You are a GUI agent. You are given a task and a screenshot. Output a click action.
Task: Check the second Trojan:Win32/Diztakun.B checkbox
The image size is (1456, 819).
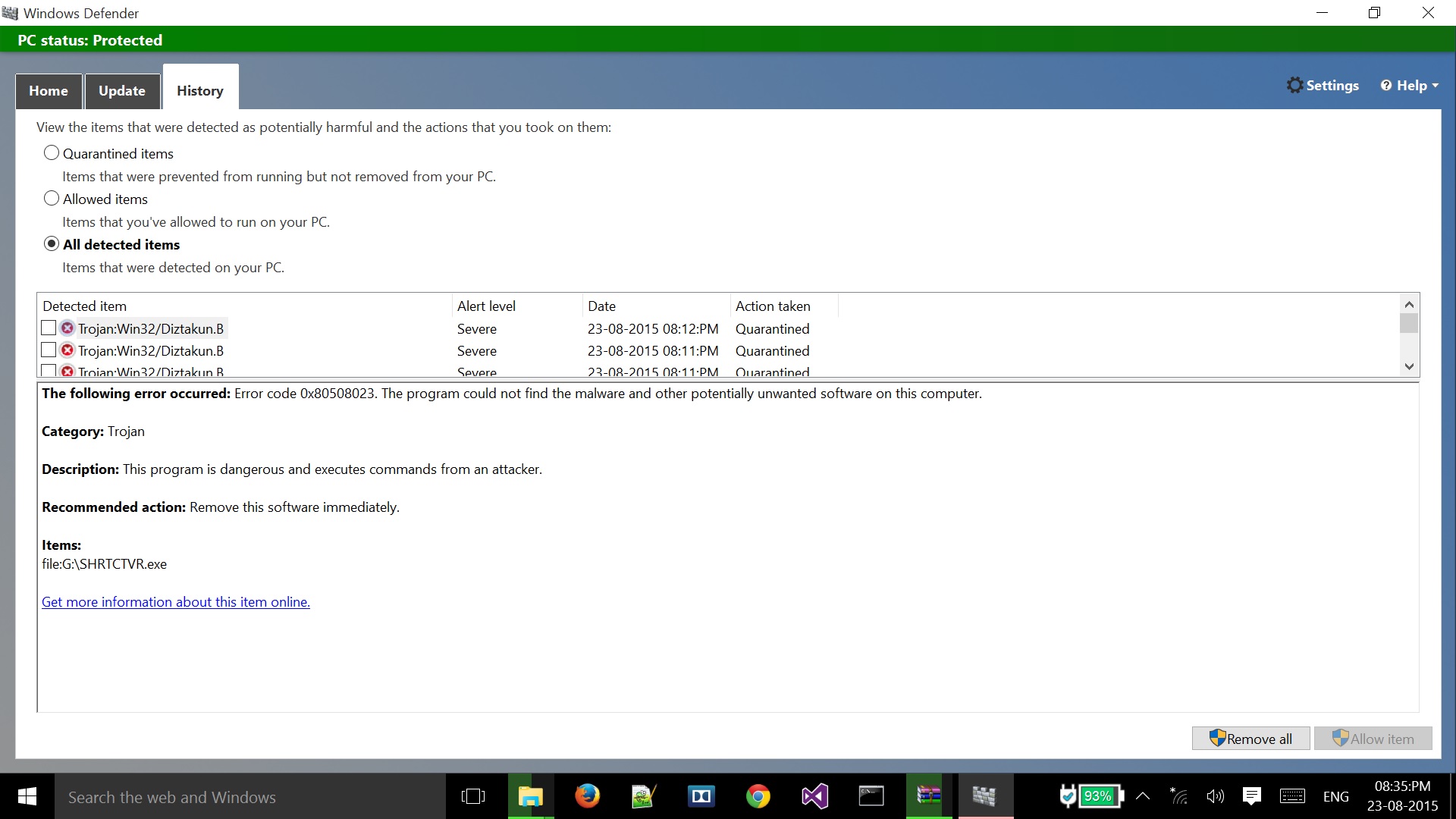click(x=49, y=350)
